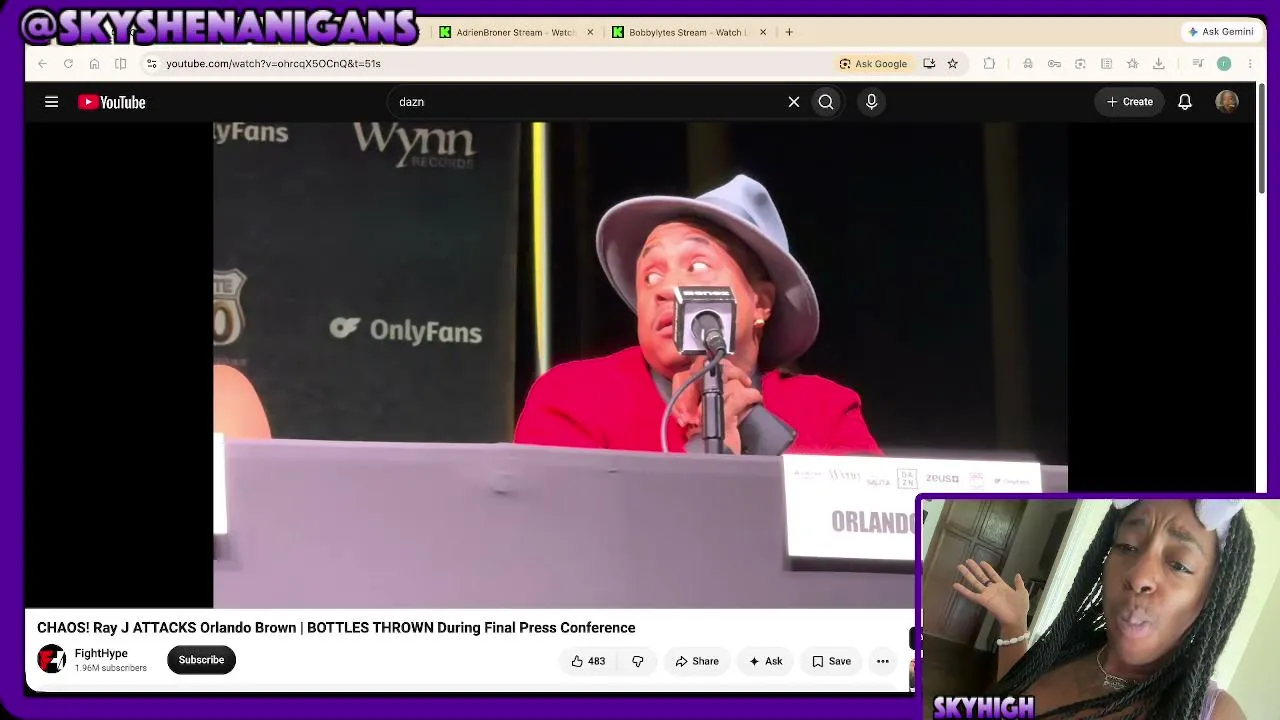
Task: Open more actions three-dot menu under video
Action: point(883,661)
